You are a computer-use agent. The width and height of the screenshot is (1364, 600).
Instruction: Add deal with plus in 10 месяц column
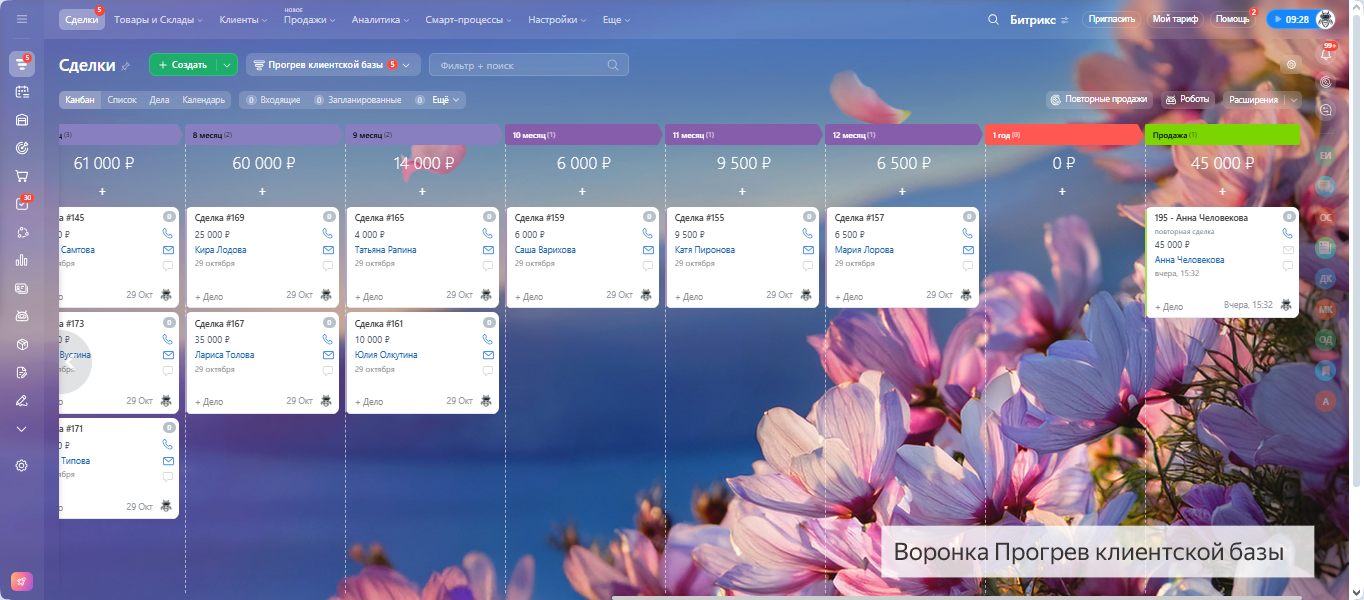582,191
